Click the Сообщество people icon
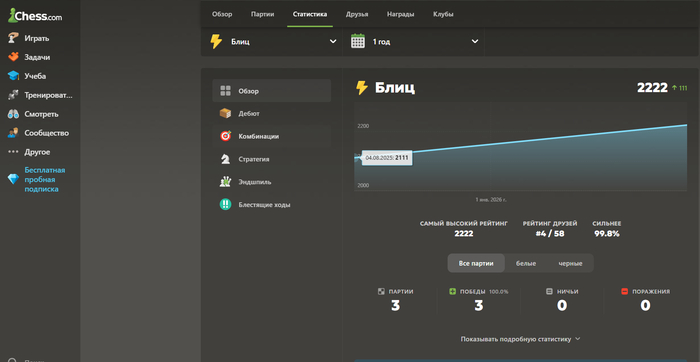 click(x=13, y=133)
